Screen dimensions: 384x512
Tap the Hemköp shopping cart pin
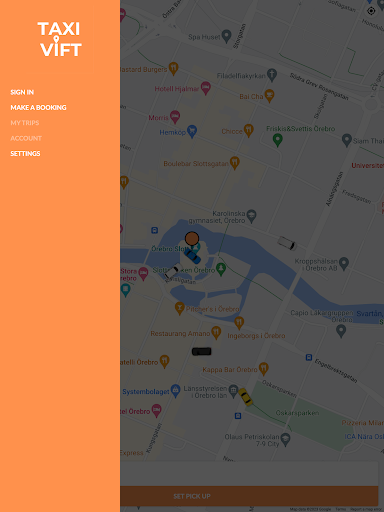point(192,131)
